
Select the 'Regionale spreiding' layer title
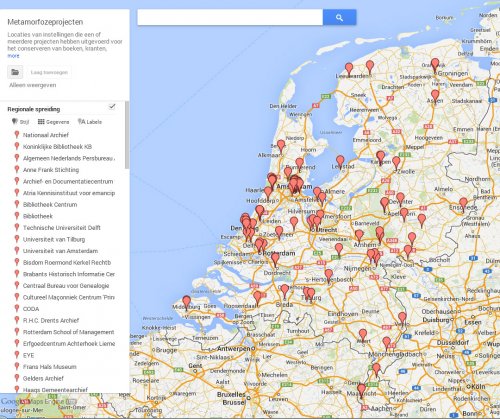click(34, 109)
